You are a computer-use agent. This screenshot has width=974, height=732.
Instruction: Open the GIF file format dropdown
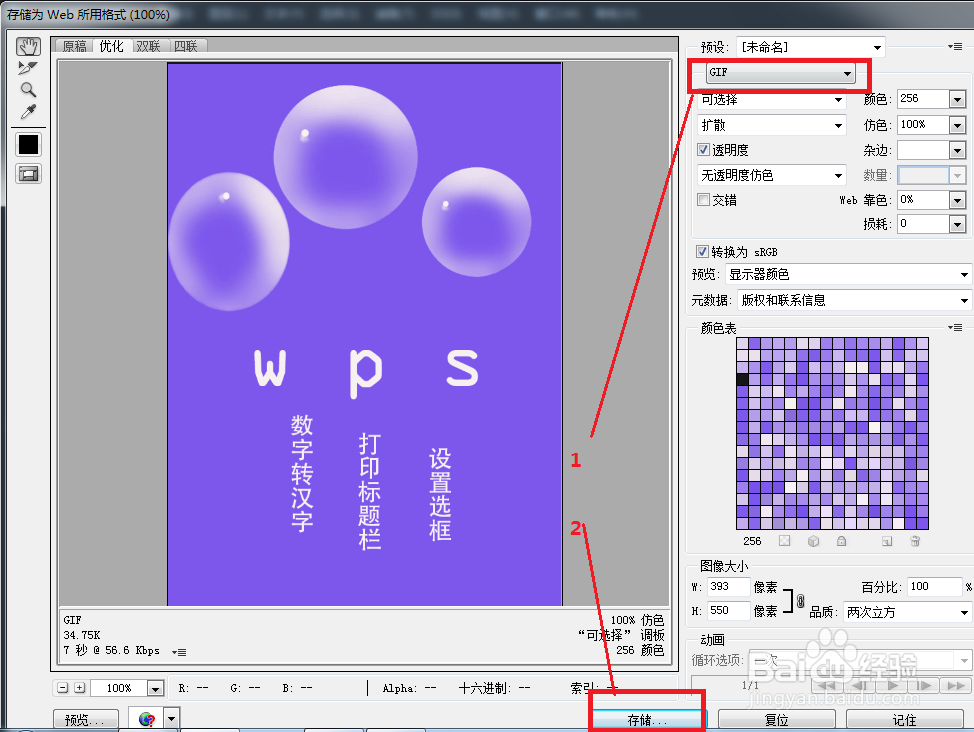780,73
